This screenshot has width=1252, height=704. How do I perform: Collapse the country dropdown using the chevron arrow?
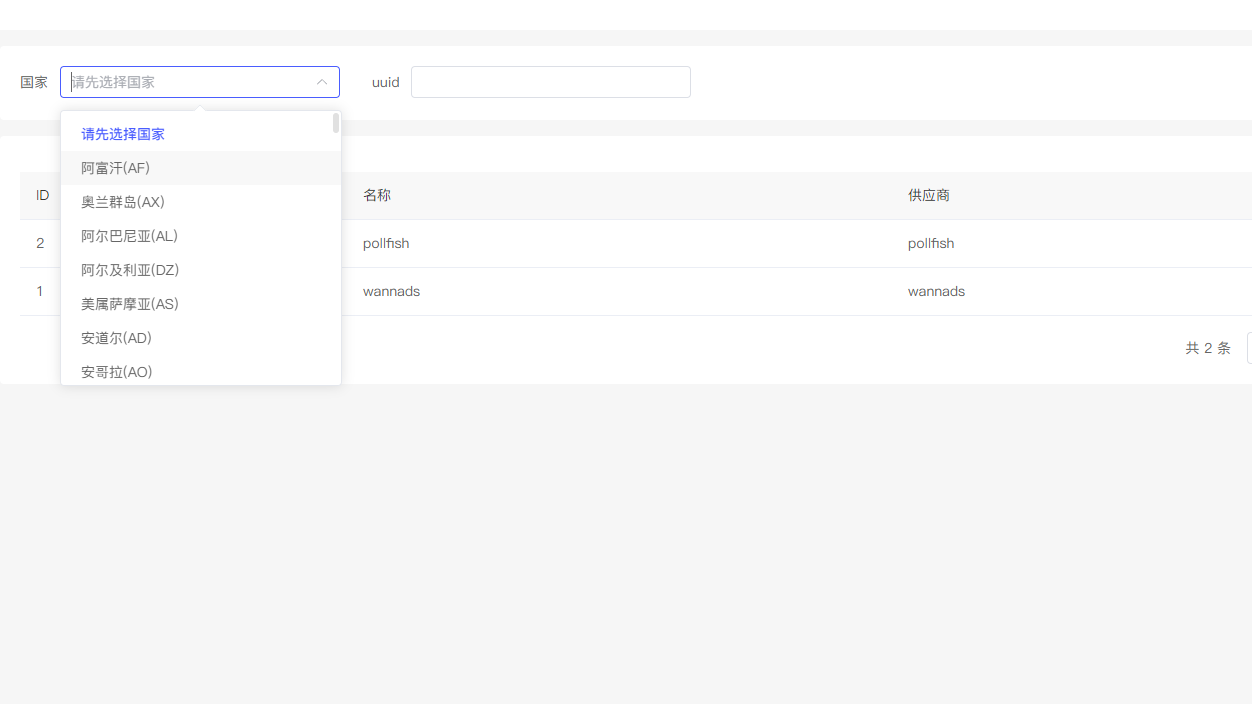click(x=321, y=82)
